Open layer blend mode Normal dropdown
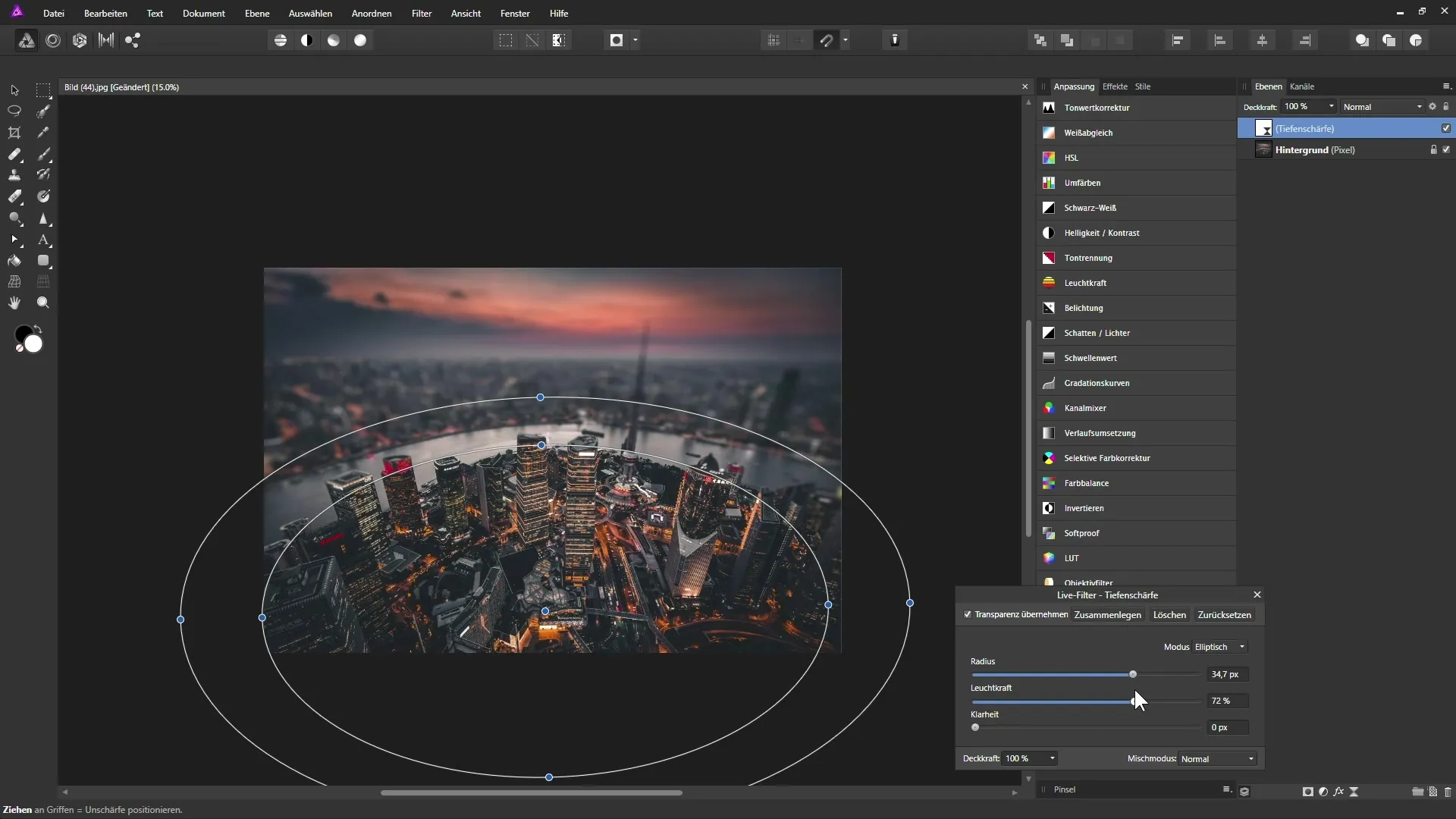This screenshot has height=819, width=1456. (x=1382, y=107)
